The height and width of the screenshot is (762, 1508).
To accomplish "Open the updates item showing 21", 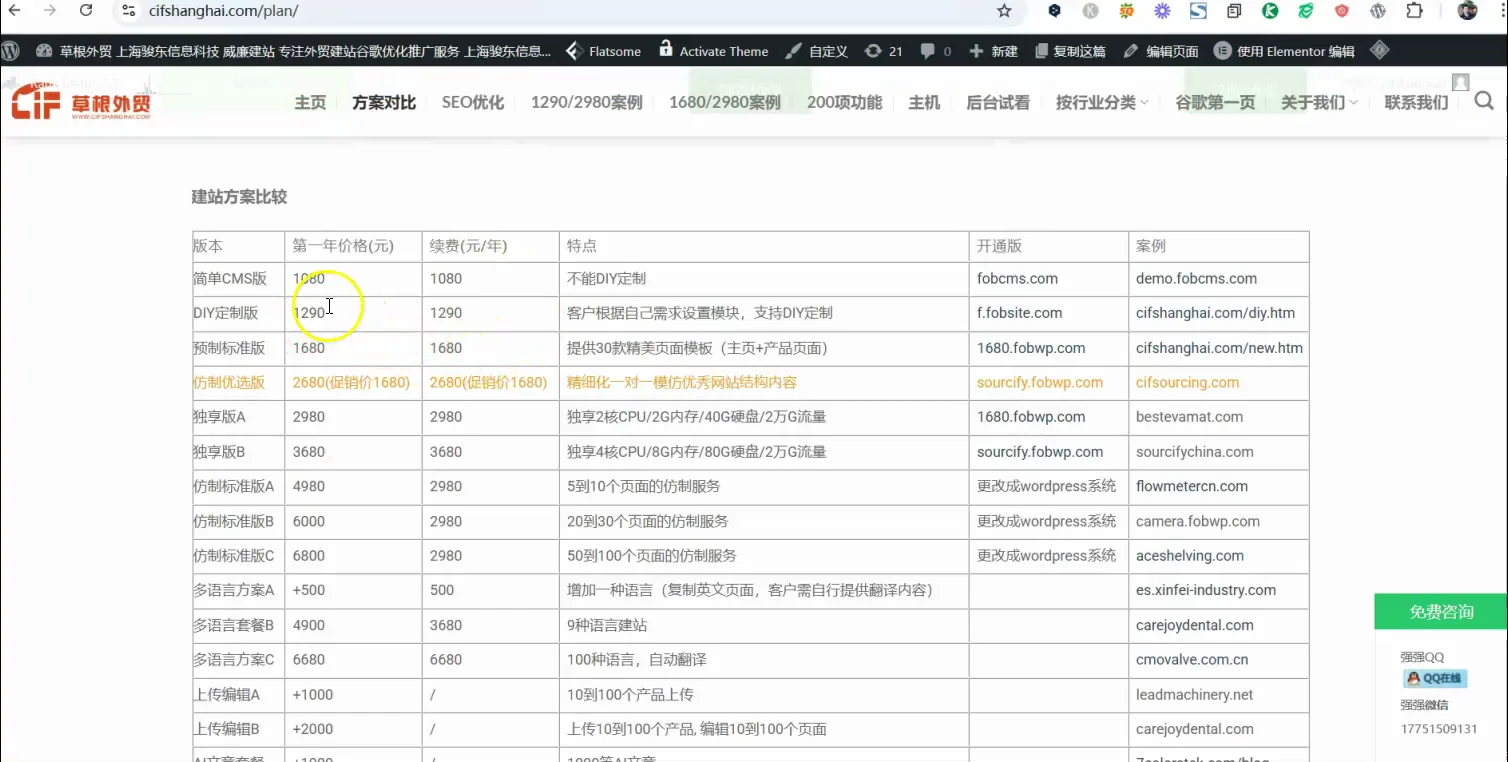I will (883, 51).
